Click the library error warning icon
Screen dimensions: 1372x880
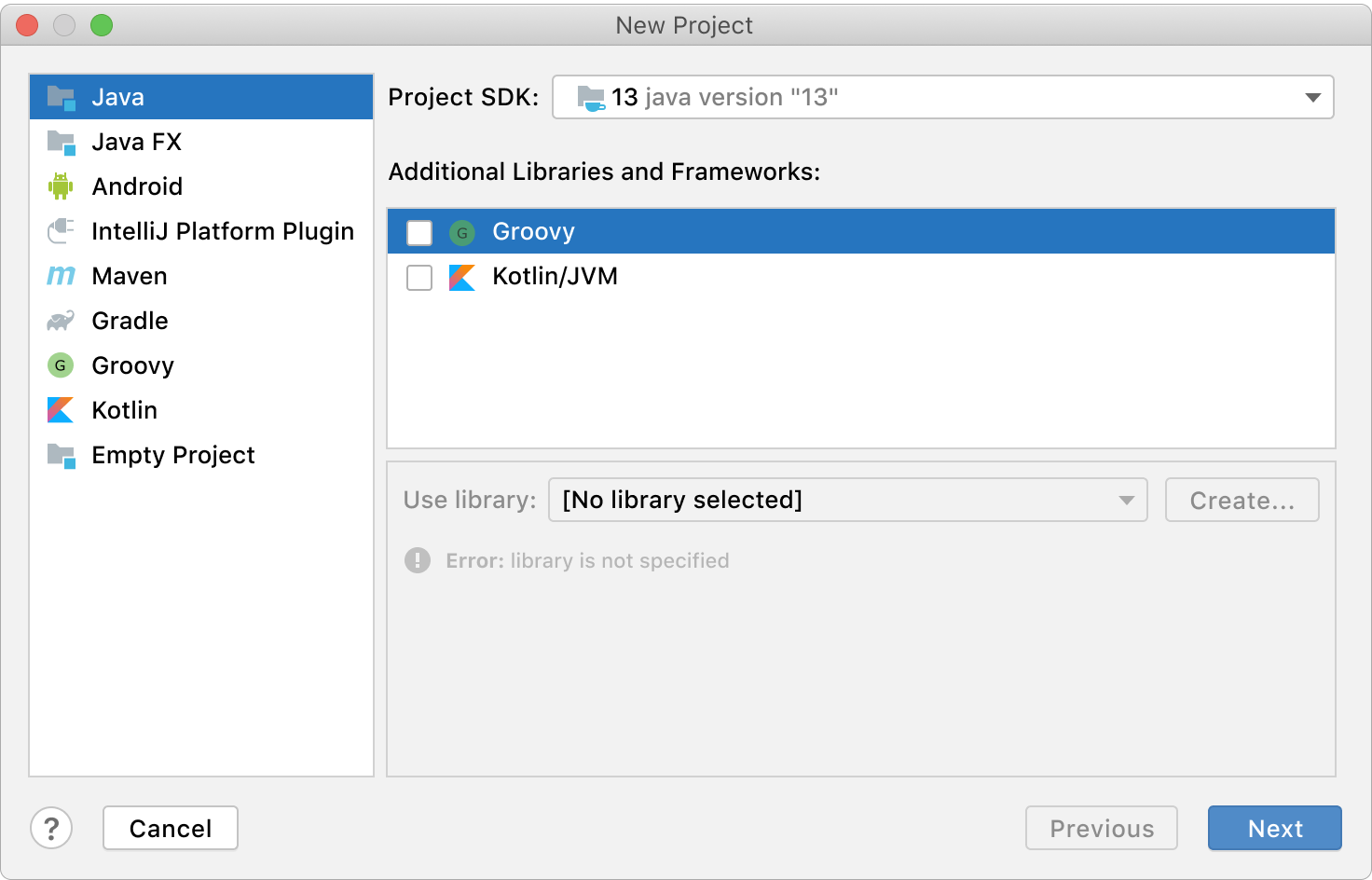(x=418, y=560)
